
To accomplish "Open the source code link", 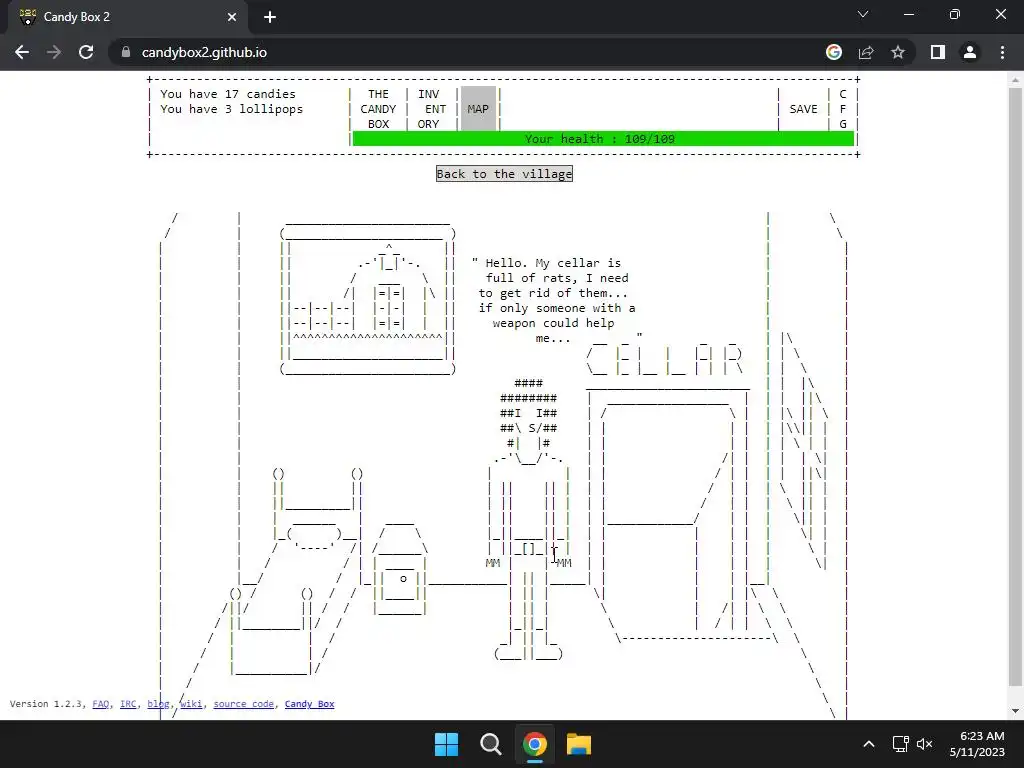I will pos(244,704).
